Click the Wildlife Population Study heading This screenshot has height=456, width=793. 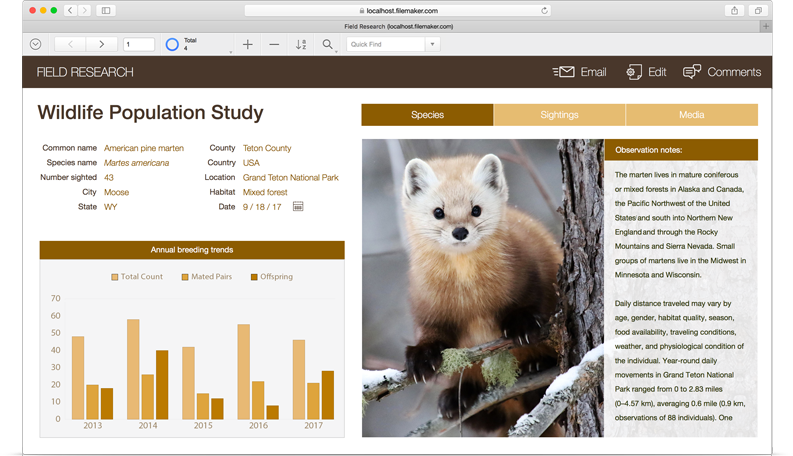pos(150,112)
